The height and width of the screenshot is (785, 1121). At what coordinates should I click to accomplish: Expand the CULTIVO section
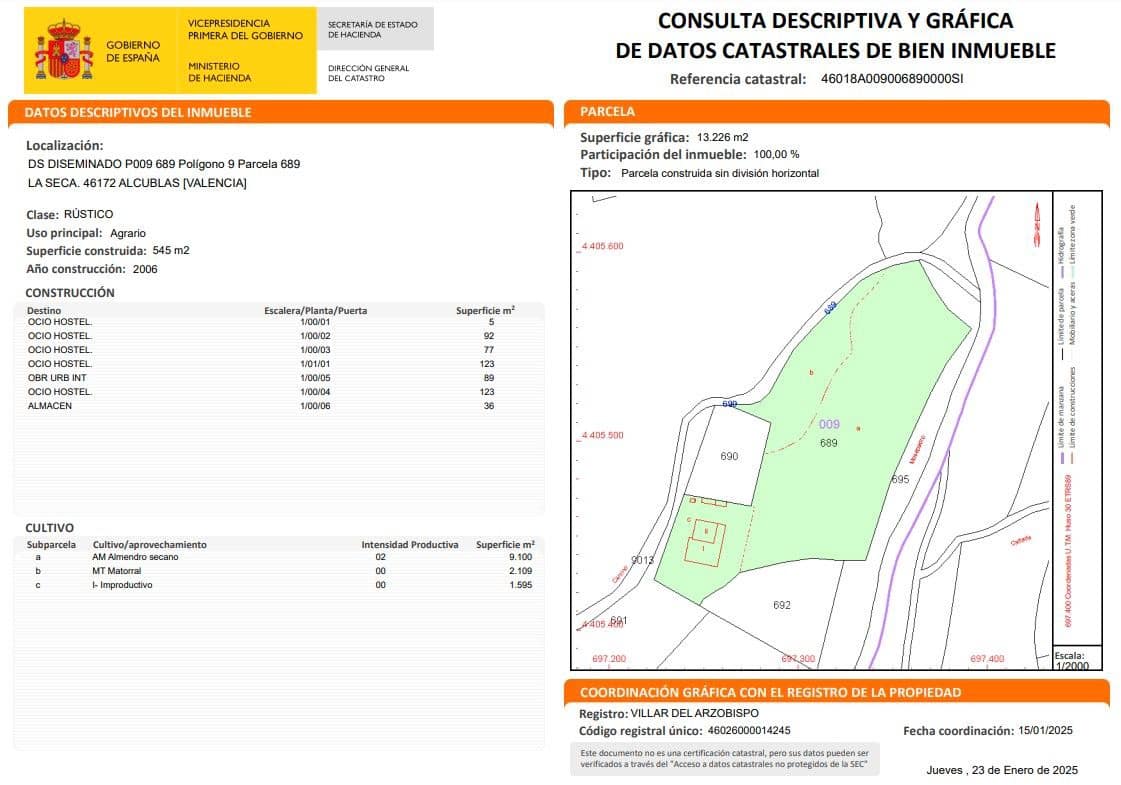tap(44, 527)
